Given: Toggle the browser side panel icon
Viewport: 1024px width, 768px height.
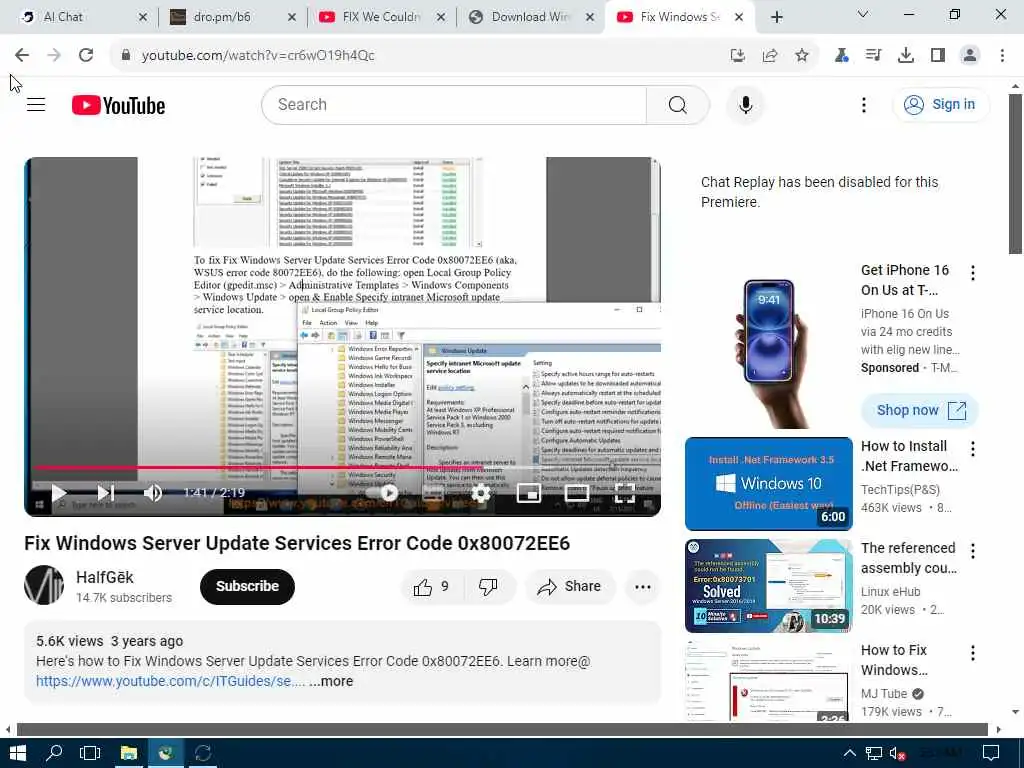Looking at the screenshot, I should [x=938, y=56].
